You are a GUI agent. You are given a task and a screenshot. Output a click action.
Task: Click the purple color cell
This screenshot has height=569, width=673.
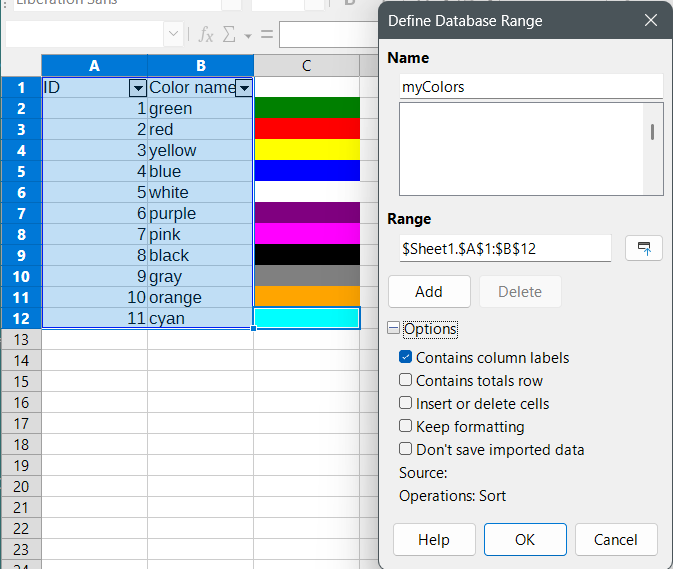(306, 213)
